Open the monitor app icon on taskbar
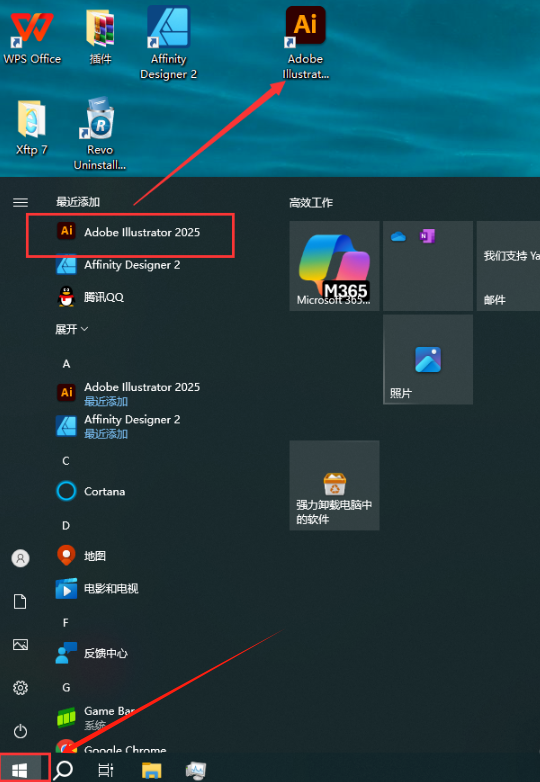 tap(196, 770)
